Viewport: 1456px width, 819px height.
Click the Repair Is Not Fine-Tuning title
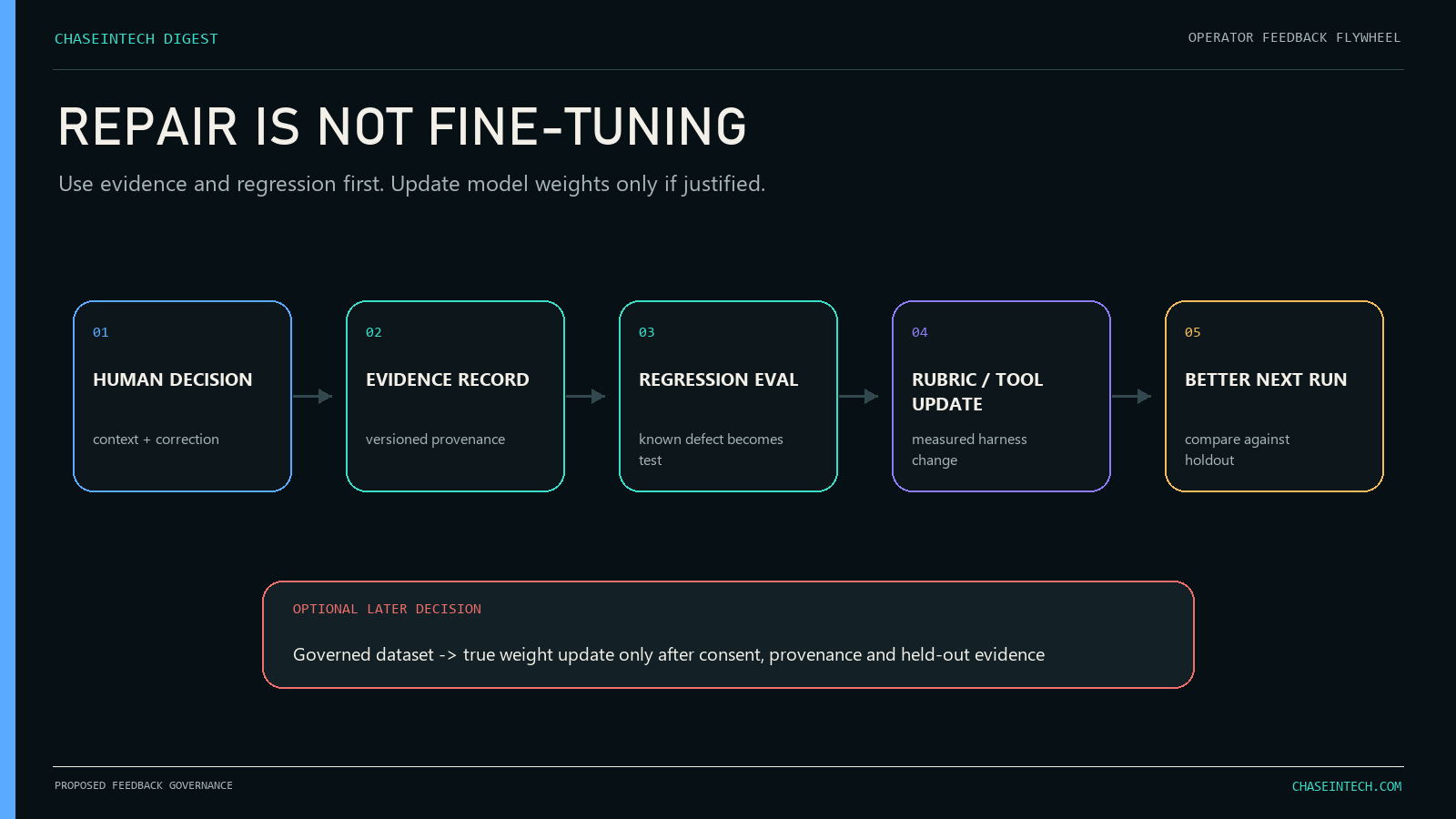pos(402,126)
